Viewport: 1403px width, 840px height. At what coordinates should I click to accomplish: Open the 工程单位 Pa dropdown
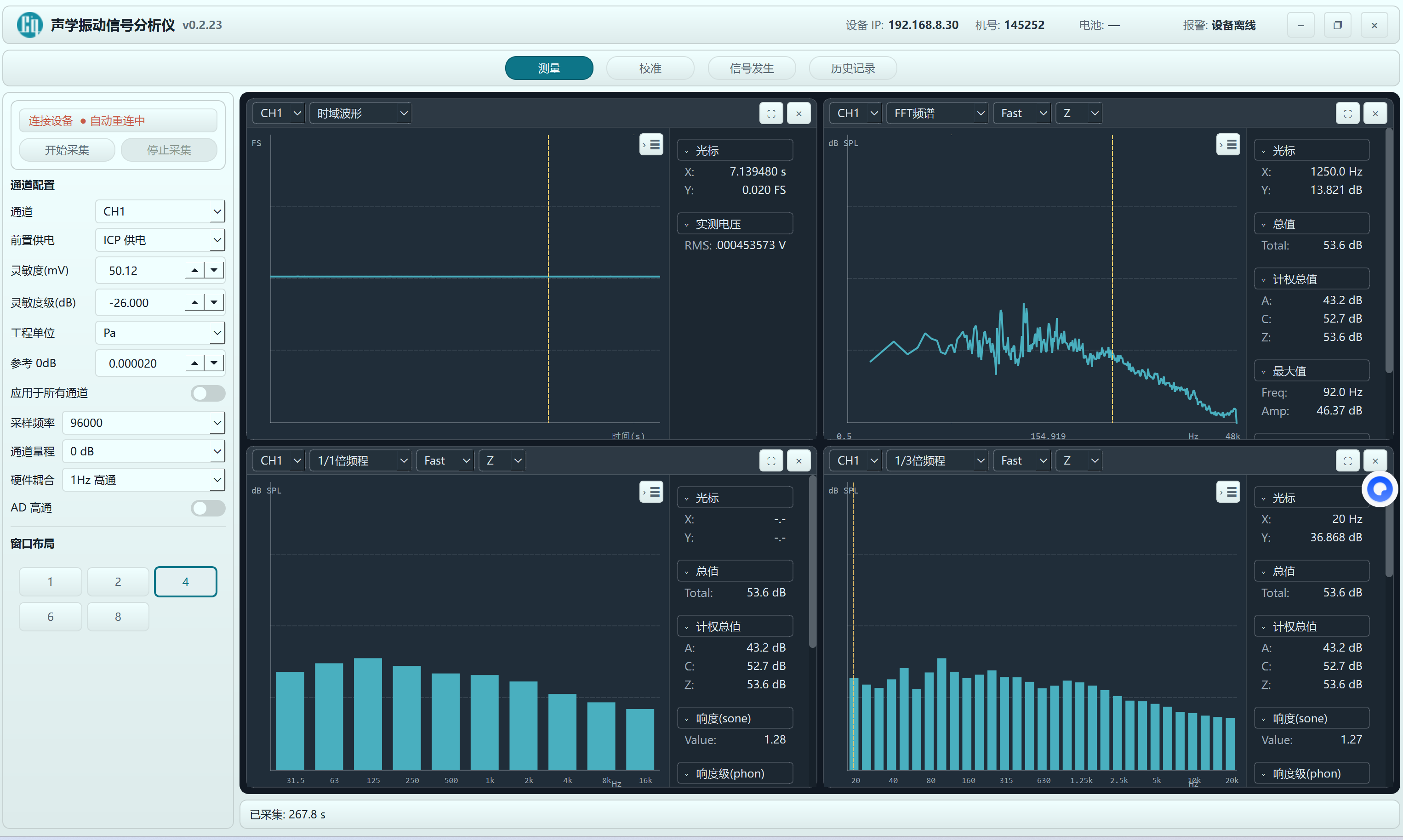160,333
